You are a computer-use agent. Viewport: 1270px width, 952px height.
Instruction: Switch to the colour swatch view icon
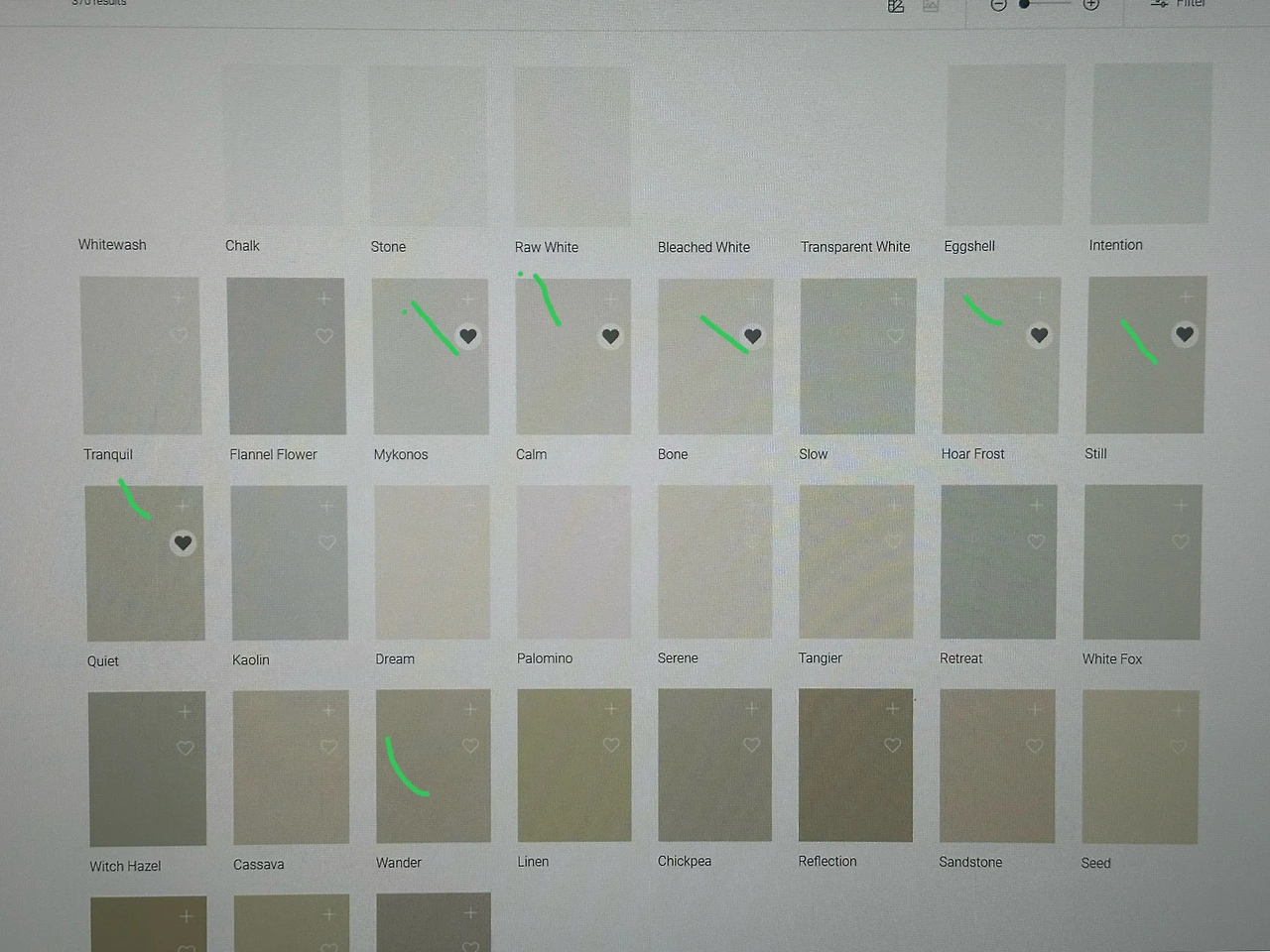tap(896, 6)
